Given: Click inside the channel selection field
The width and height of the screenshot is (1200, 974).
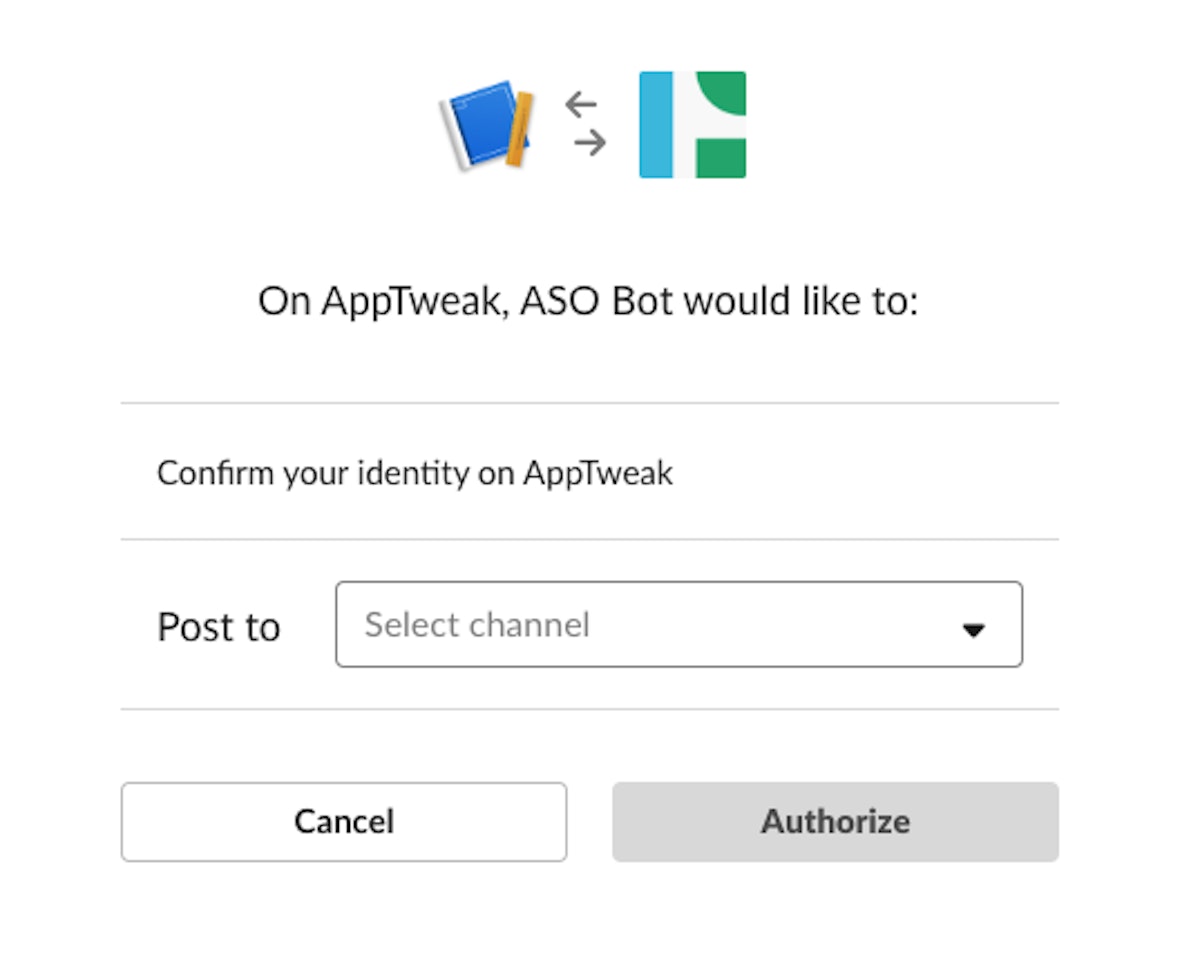Looking at the screenshot, I should [600, 624].
